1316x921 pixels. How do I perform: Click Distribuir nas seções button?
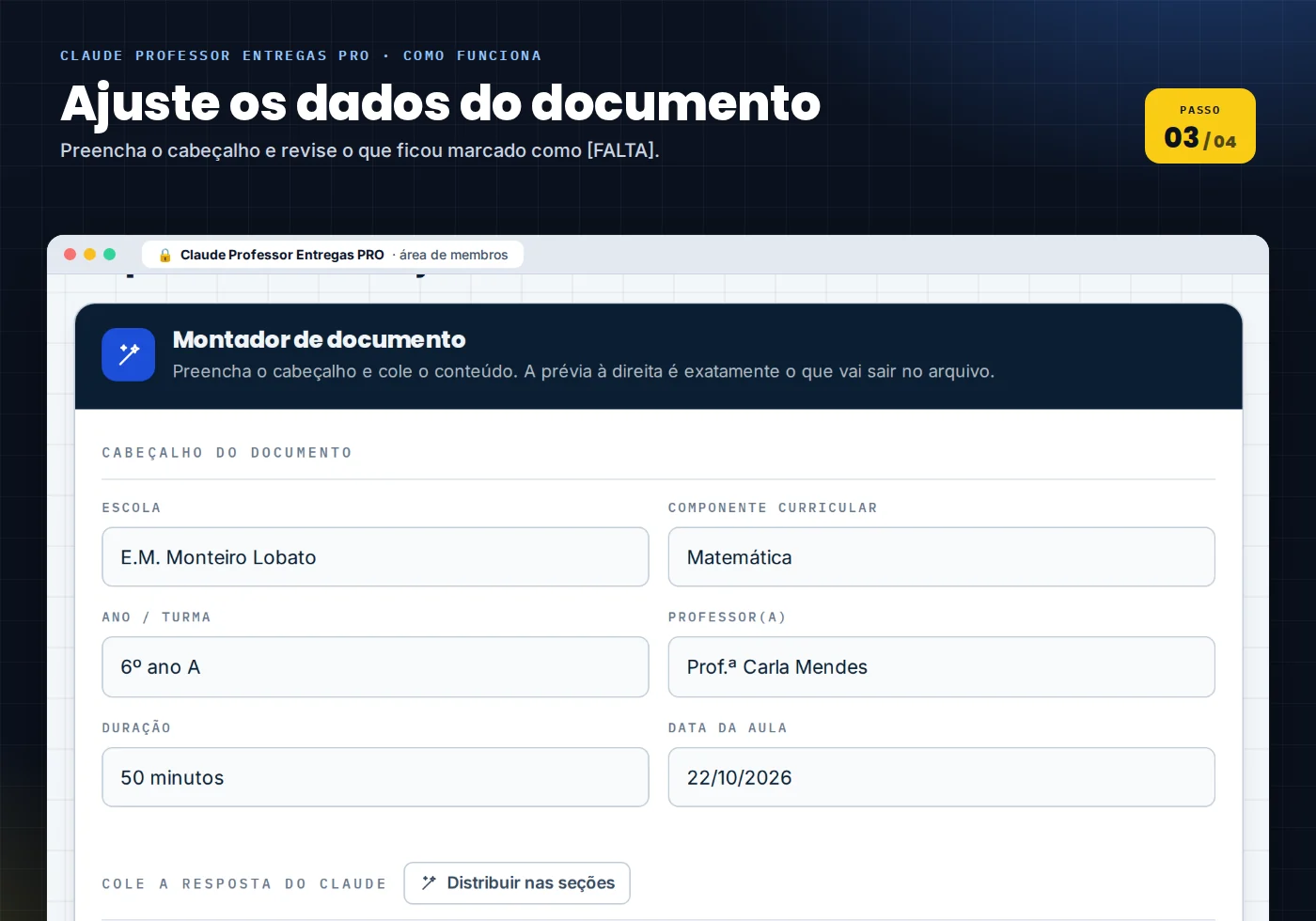pos(517,883)
